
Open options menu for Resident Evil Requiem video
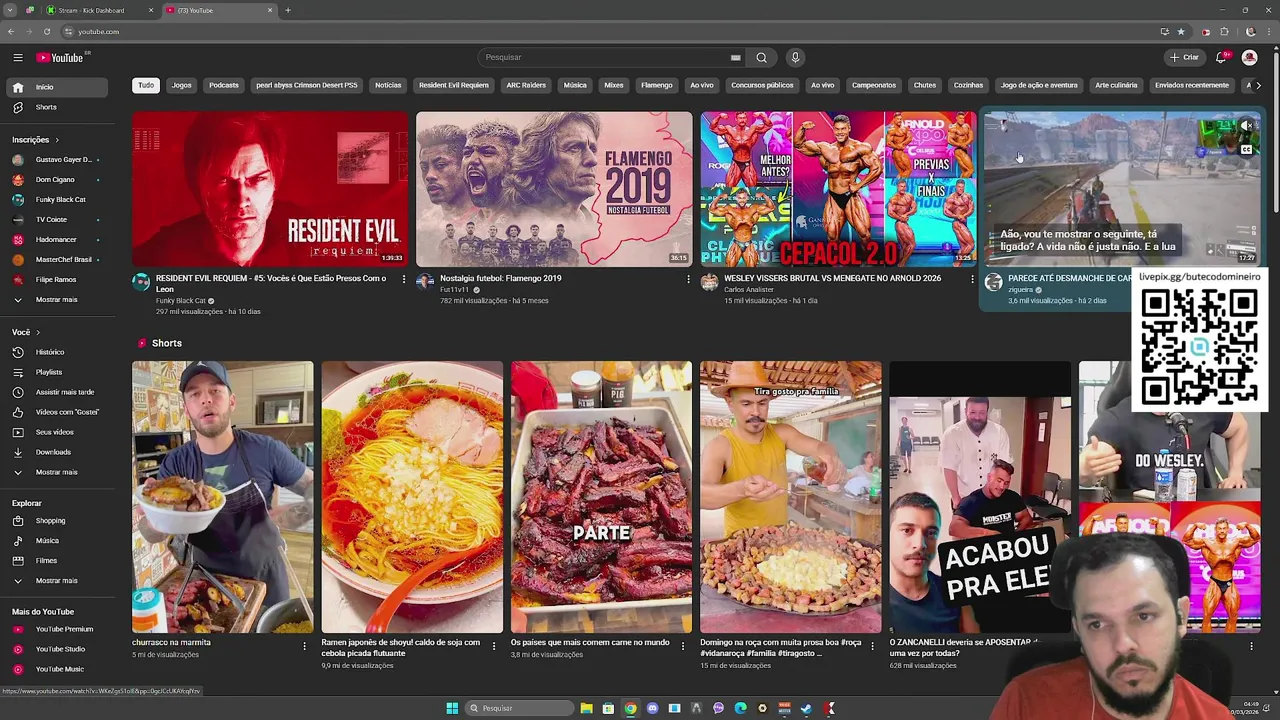[x=404, y=279]
